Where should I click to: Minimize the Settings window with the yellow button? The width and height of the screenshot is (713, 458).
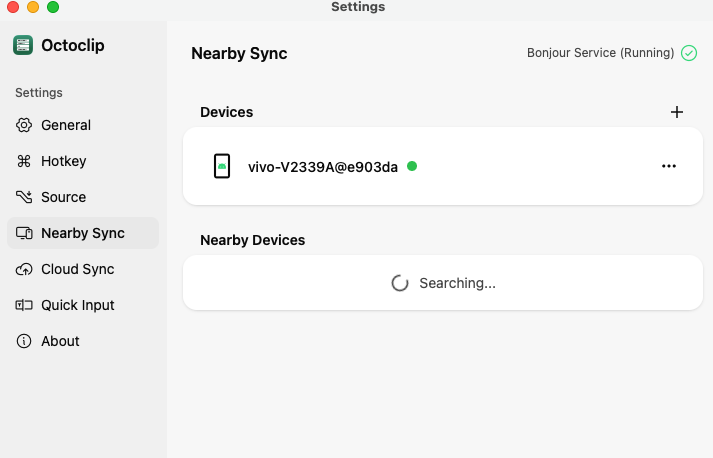(x=33, y=7)
